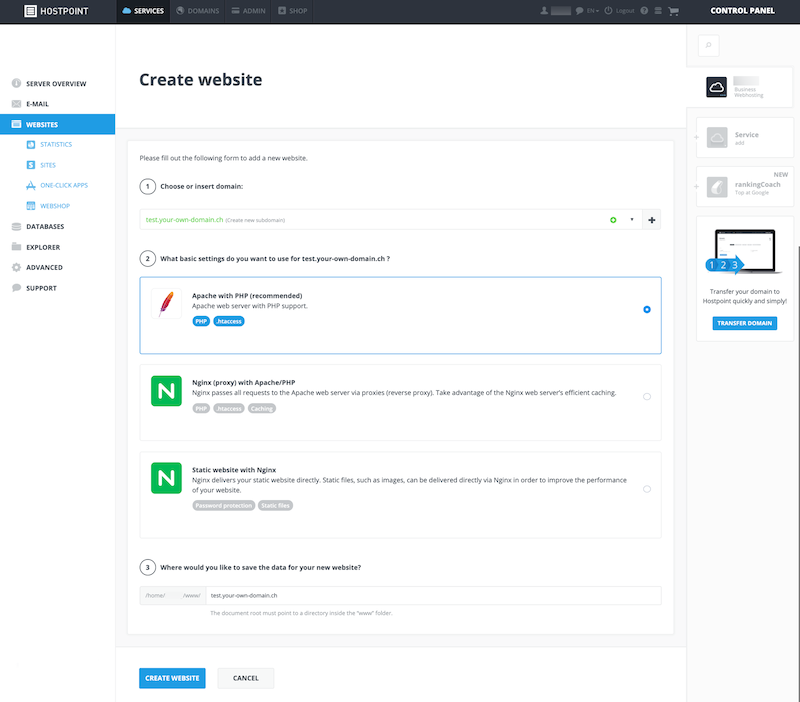The height and width of the screenshot is (702, 800).
Task: Click the Static files tag
Action: coord(276,506)
